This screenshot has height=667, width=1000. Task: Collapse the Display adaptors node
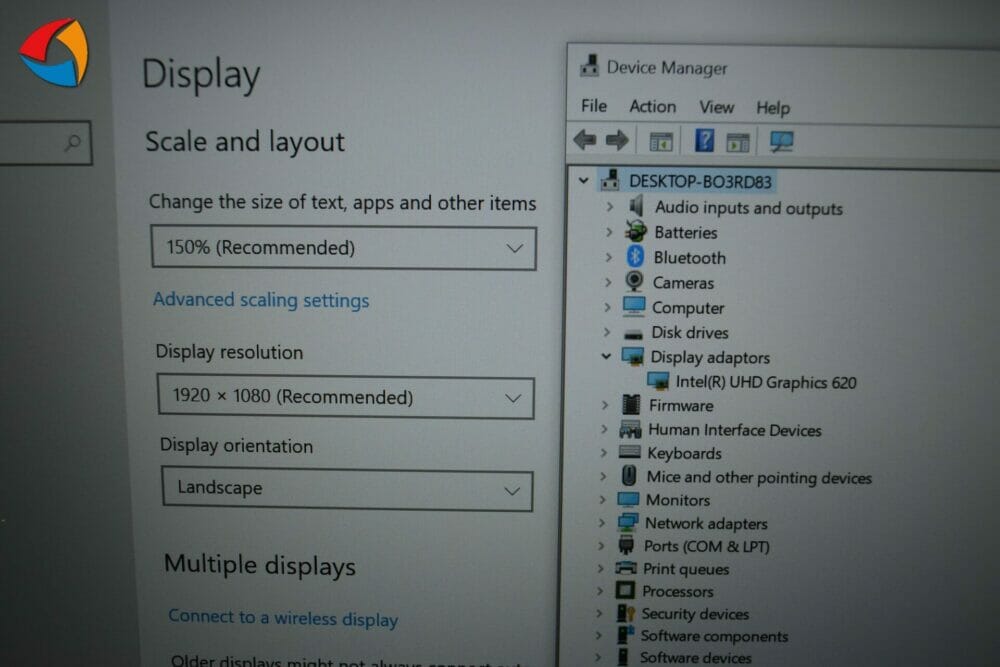click(x=606, y=356)
